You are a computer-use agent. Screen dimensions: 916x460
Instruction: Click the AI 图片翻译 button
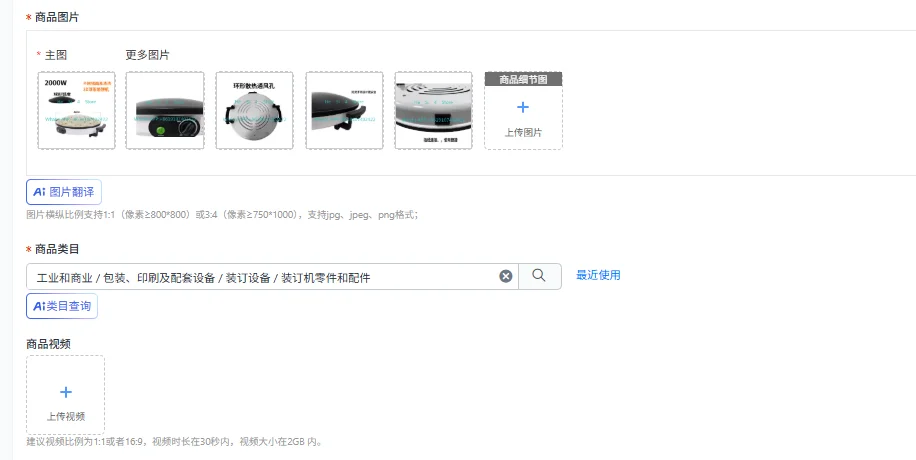click(x=64, y=192)
